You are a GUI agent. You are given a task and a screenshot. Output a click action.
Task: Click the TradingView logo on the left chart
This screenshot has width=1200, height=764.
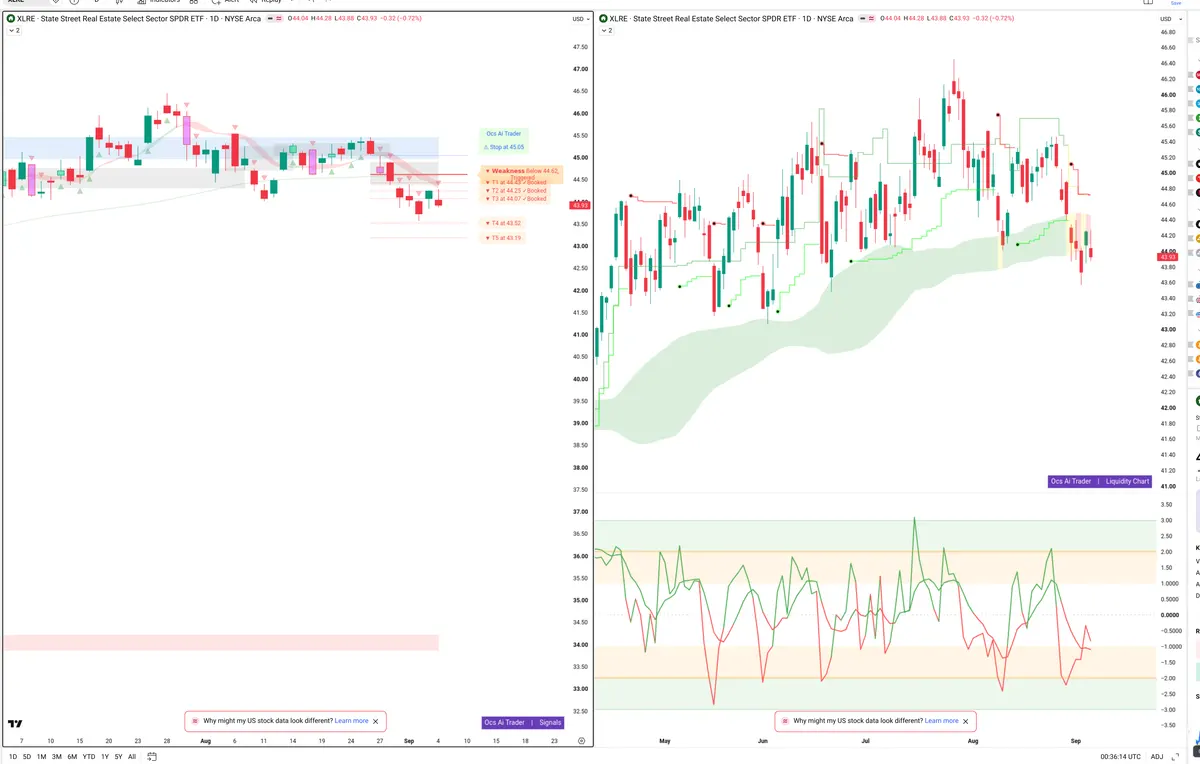coord(16,724)
